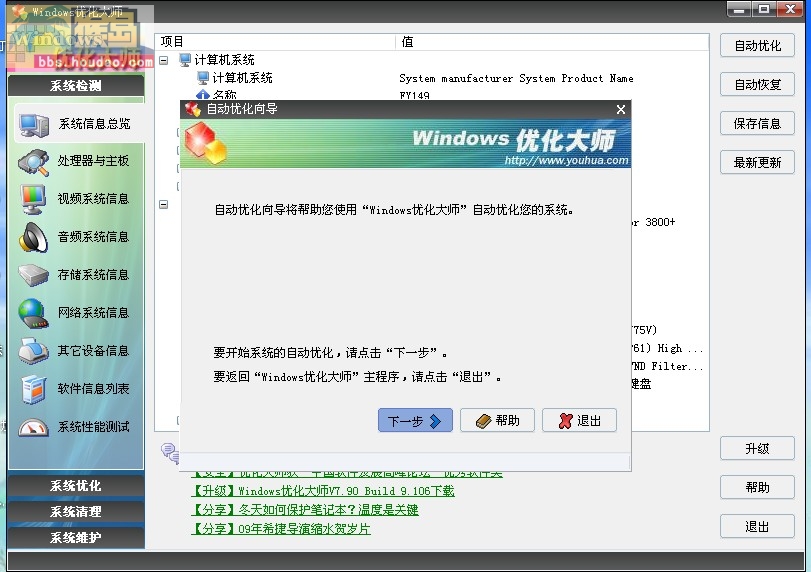Collapse the second tree group node
Screen dimensions: 811x572
[163, 204]
